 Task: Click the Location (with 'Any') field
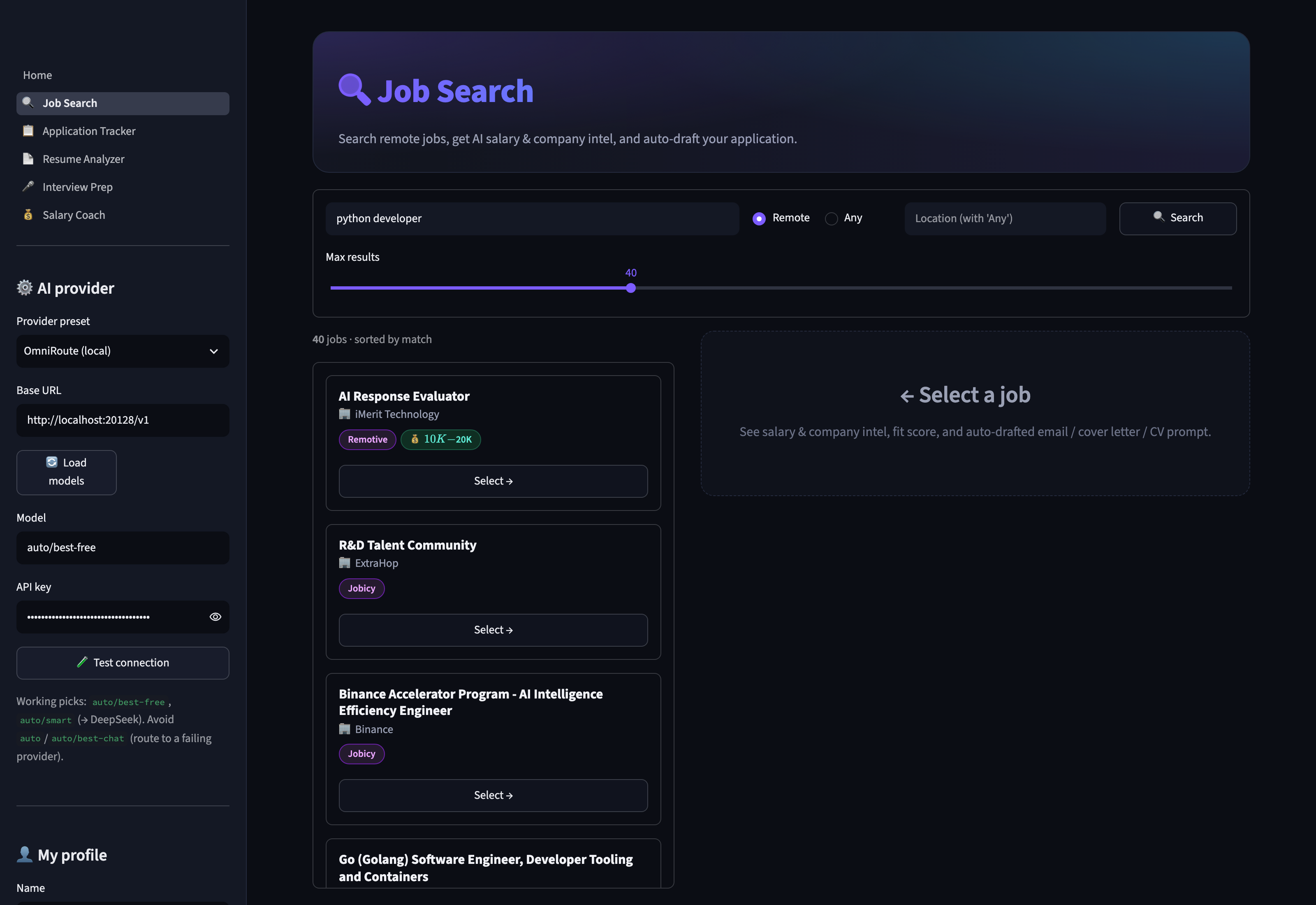[1005, 218]
